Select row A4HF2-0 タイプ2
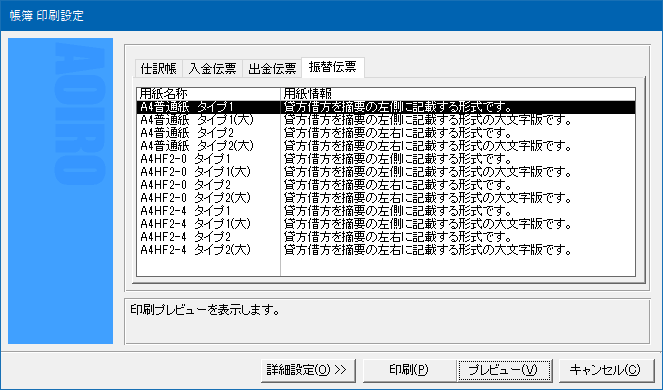The width and height of the screenshot is (663, 390). point(386,185)
